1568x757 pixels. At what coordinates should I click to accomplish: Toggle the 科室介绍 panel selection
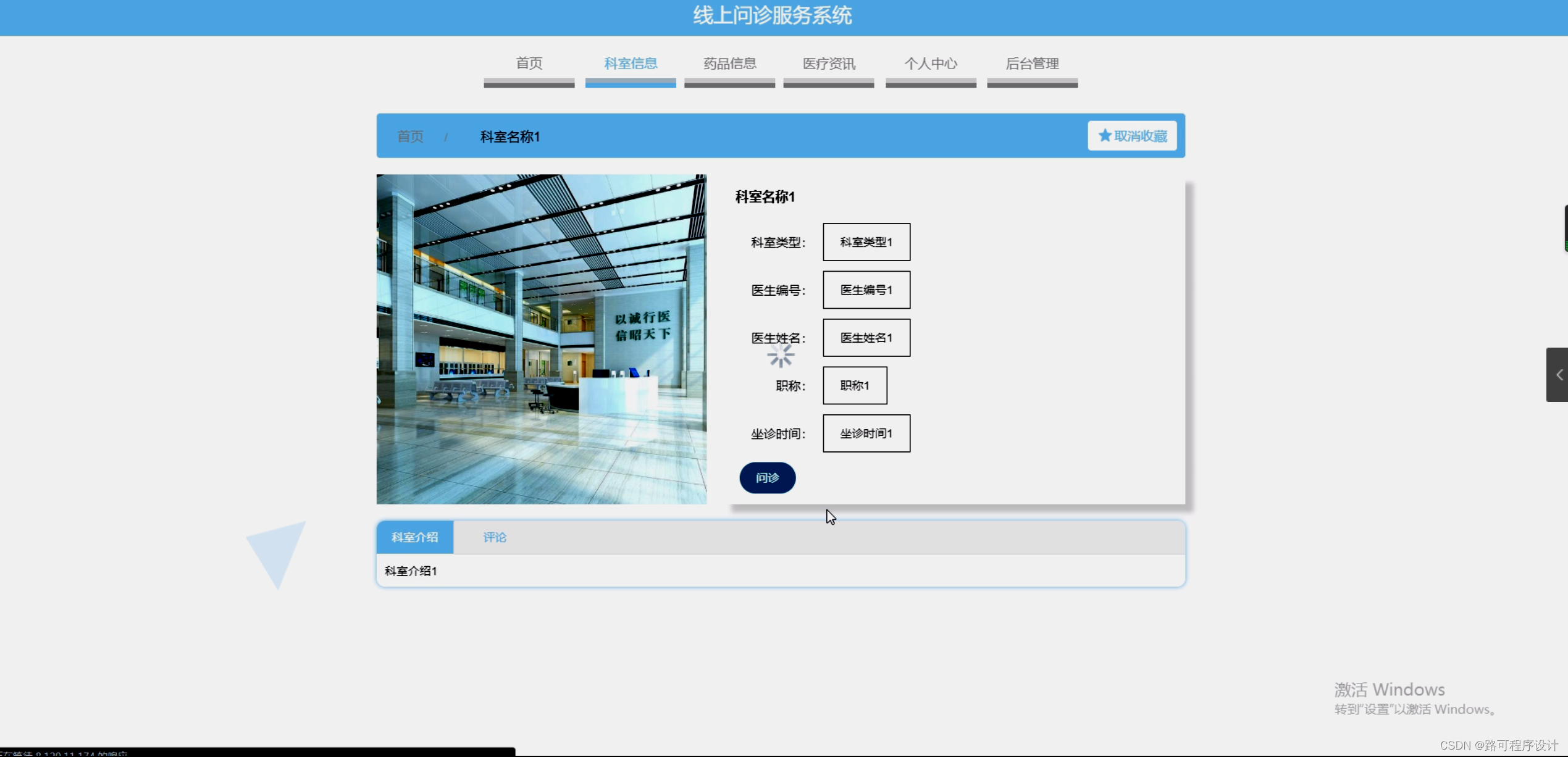[414, 537]
